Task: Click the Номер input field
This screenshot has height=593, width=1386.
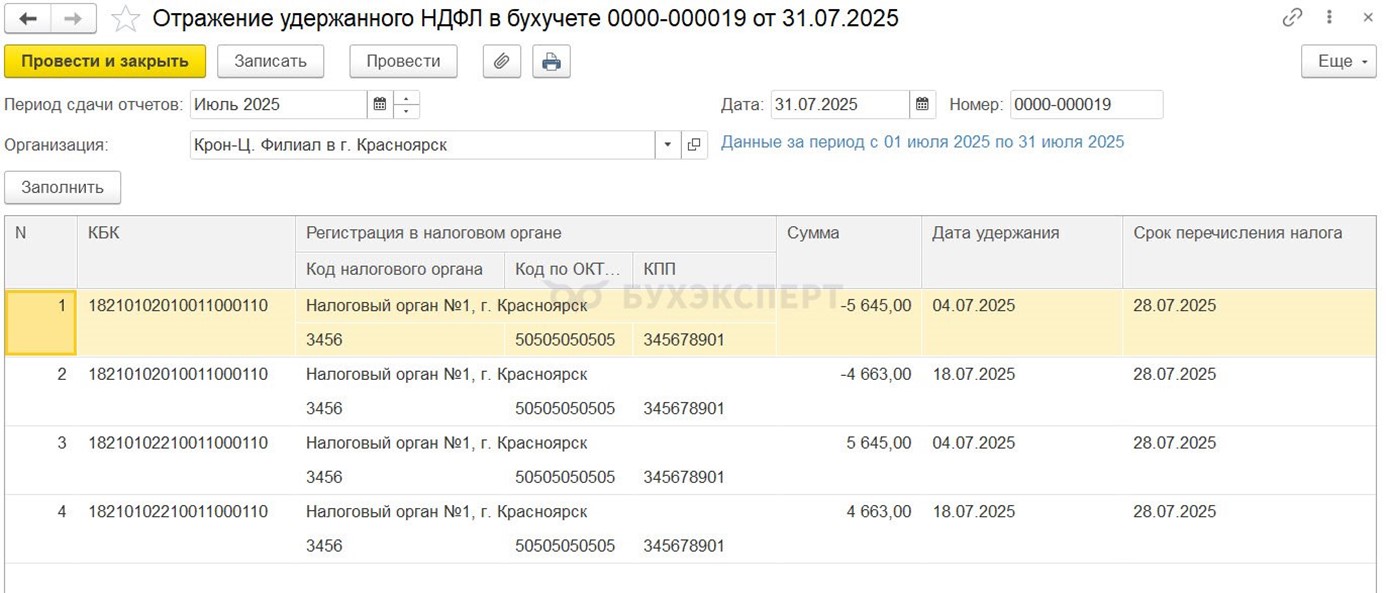Action: [1086, 104]
